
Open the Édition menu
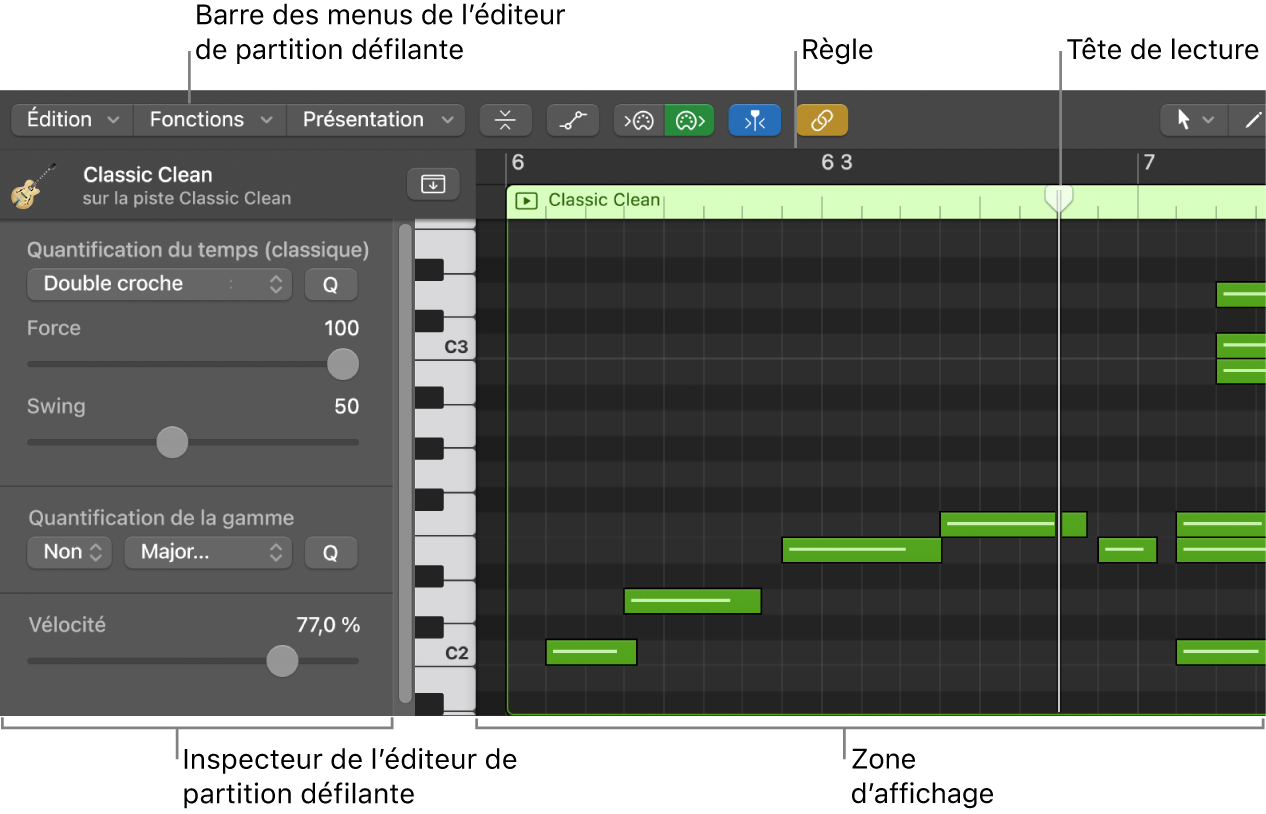72,120
